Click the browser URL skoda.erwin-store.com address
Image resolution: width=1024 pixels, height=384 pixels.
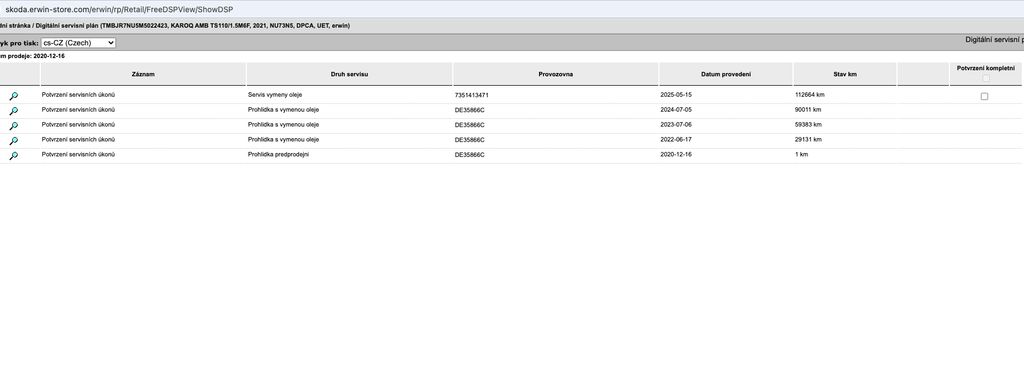(x=119, y=9)
